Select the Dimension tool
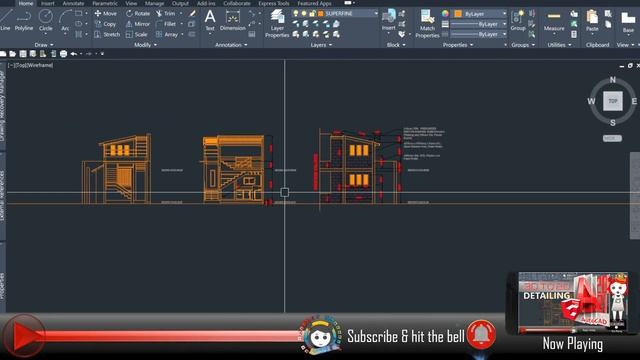This screenshot has width=640, height=360. click(x=233, y=20)
